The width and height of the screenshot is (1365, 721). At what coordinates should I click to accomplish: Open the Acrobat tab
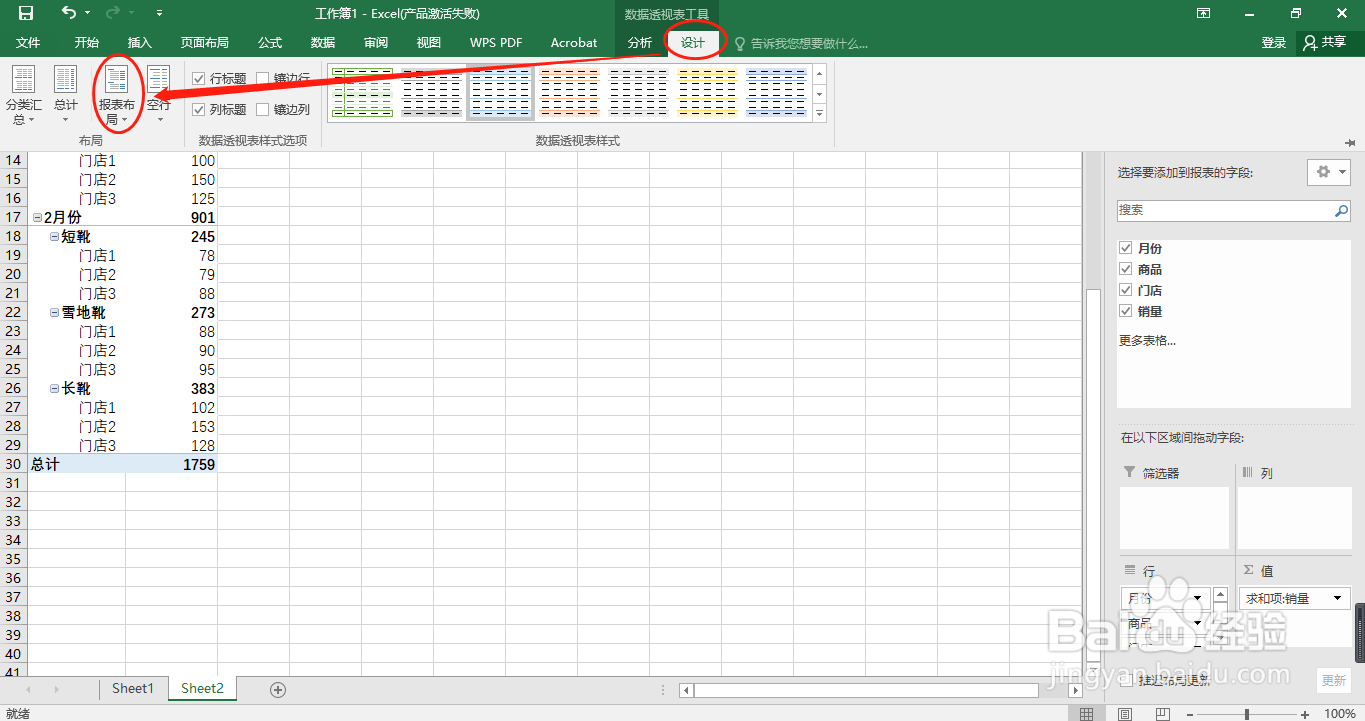(574, 43)
